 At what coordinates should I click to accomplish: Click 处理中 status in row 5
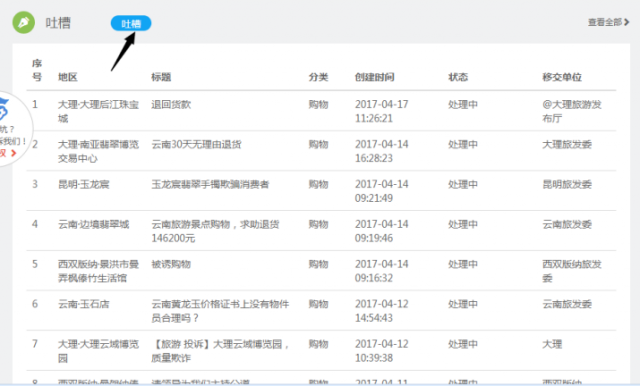point(463,264)
